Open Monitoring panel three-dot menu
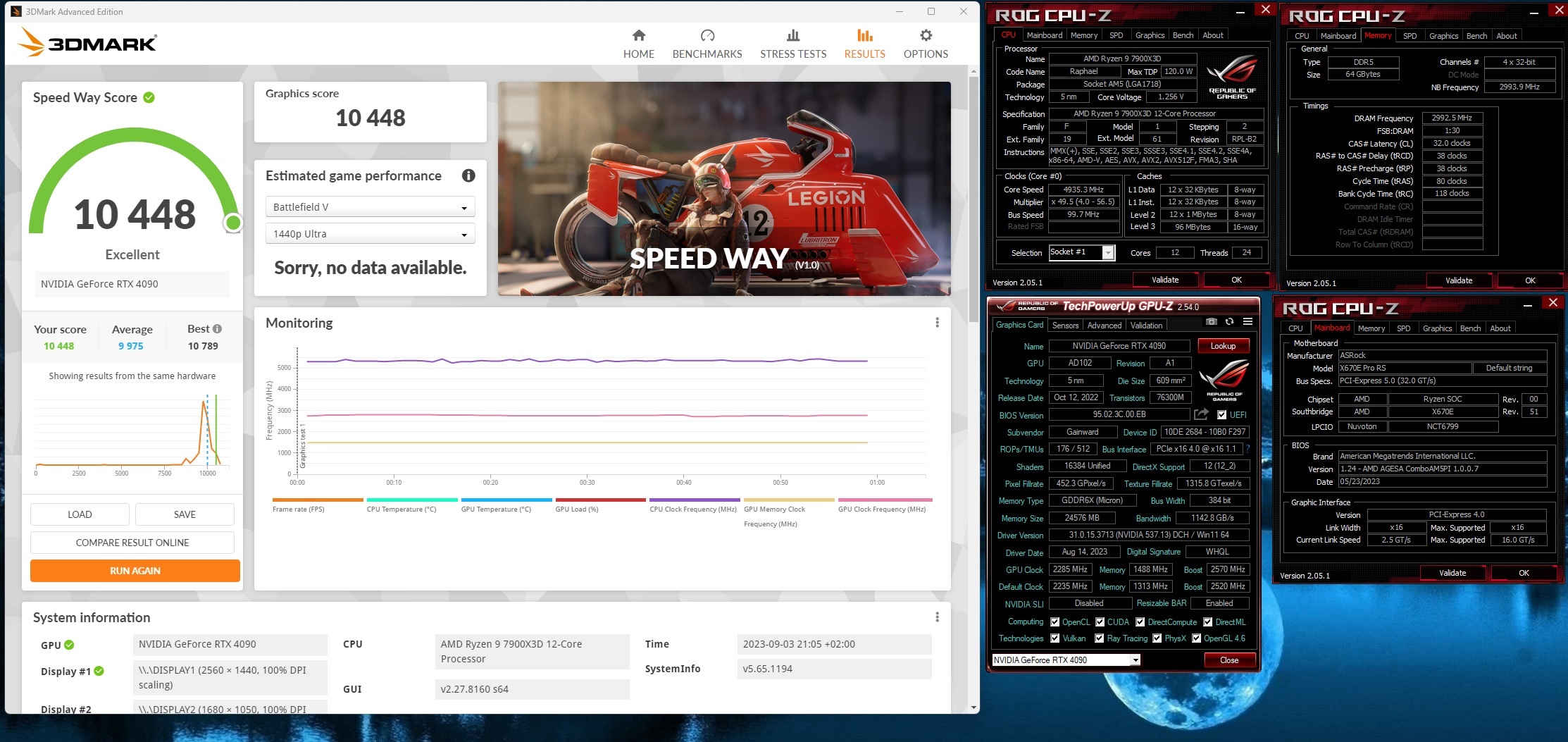 937,323
